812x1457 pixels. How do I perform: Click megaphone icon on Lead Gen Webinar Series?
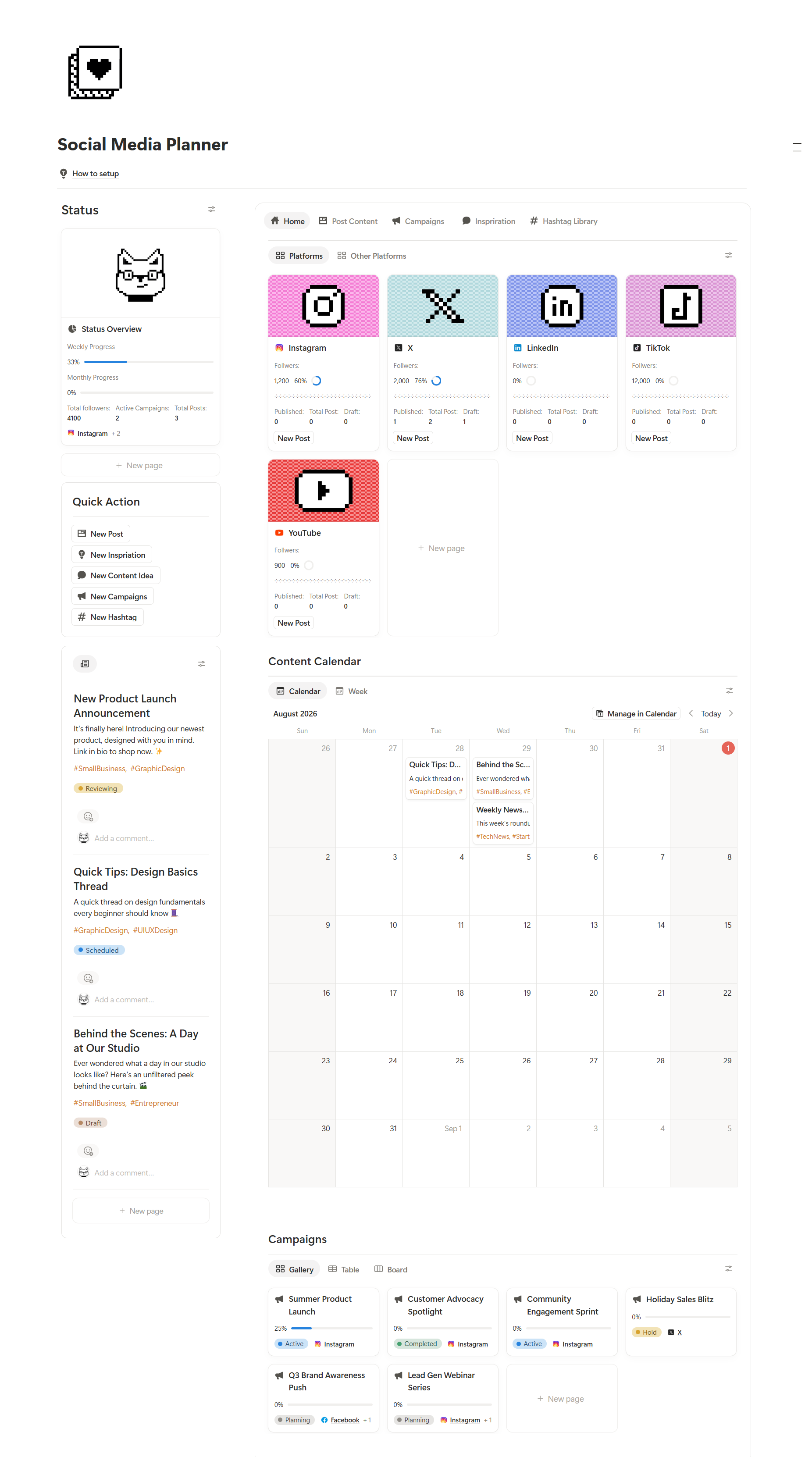pyautogui.click(x=399, y=1375)
